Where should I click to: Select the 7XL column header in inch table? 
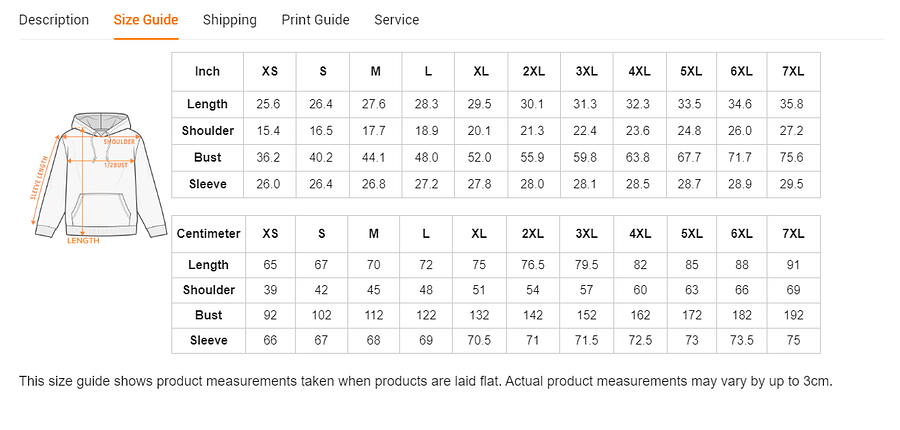pyautogui.click(x=793, y=72)
